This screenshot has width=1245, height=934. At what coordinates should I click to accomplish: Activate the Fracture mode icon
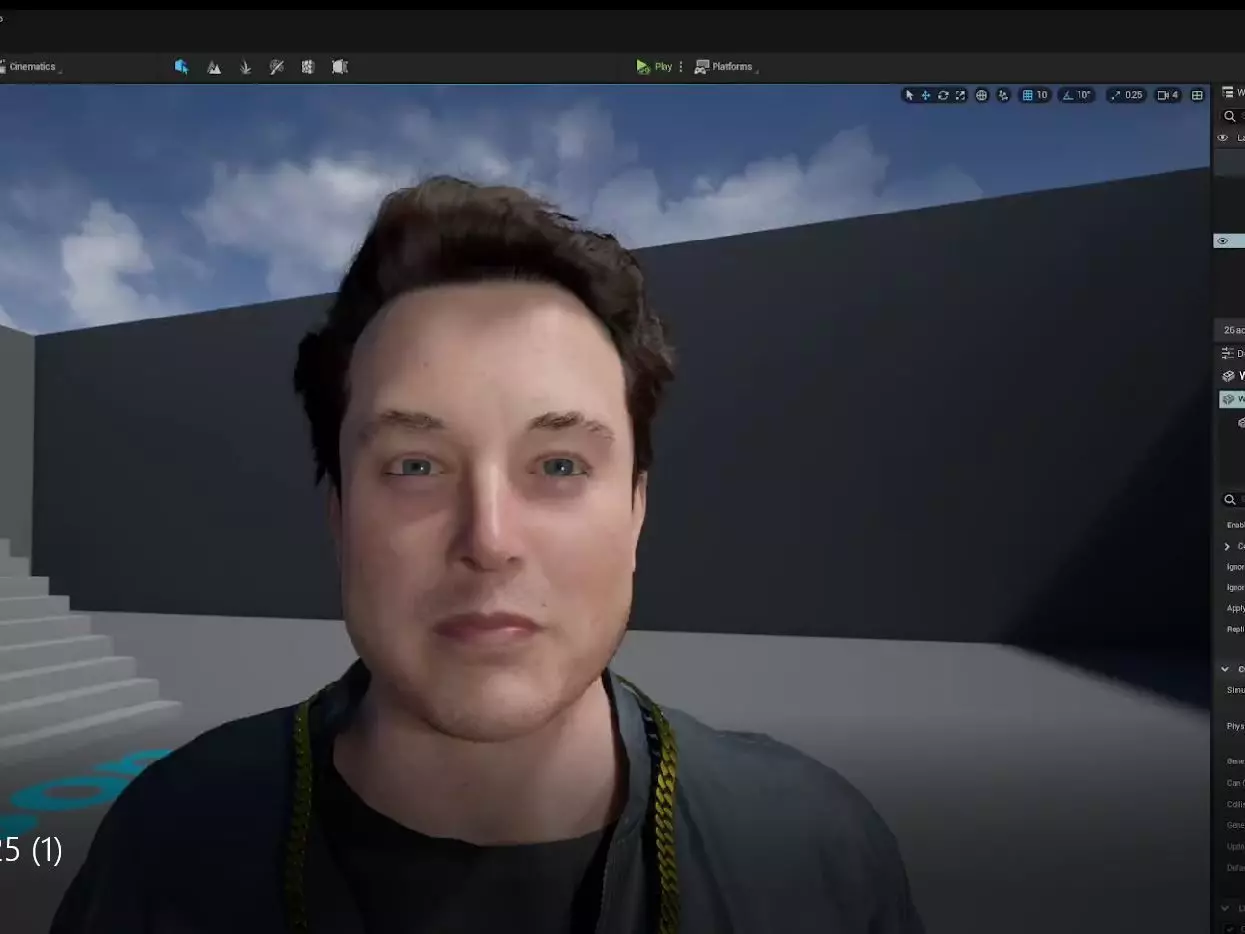(x=308, y=67)
